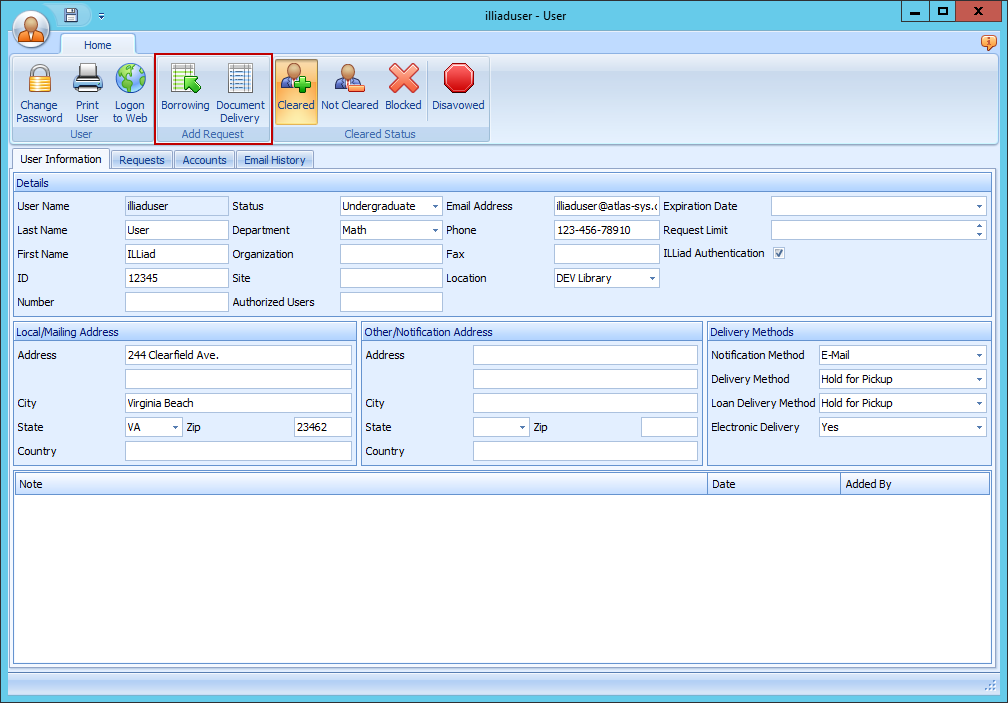Switch to the Requests tab

point(141,159)
